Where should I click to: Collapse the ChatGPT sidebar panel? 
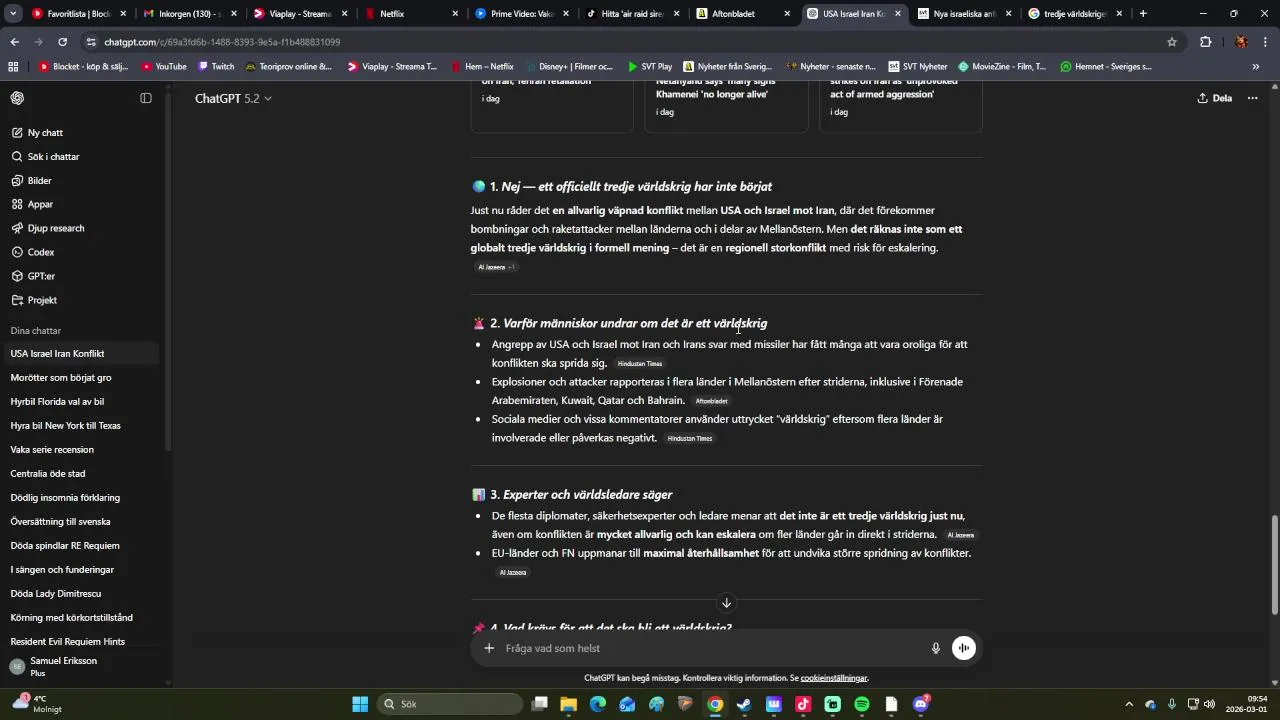tap(146, 98)
